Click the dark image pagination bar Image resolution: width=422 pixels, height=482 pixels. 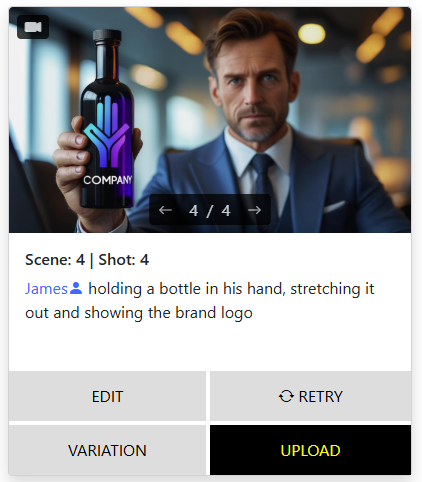tap(210, 210)
